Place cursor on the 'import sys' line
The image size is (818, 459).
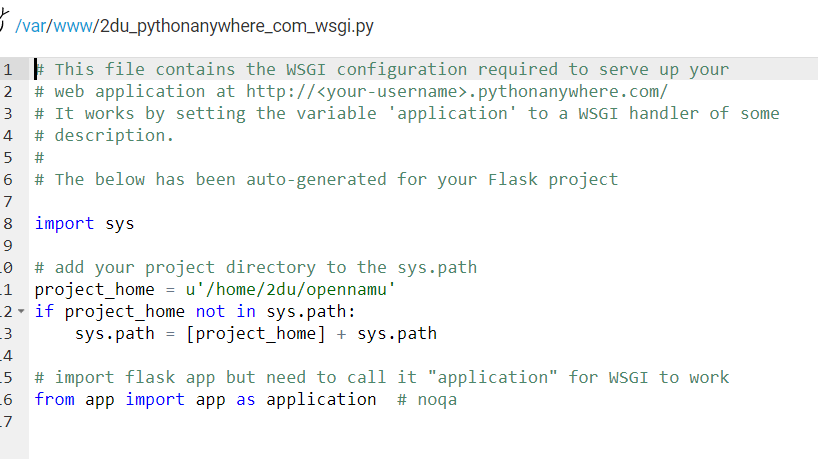pyautogui.click(x=84, y=224)
